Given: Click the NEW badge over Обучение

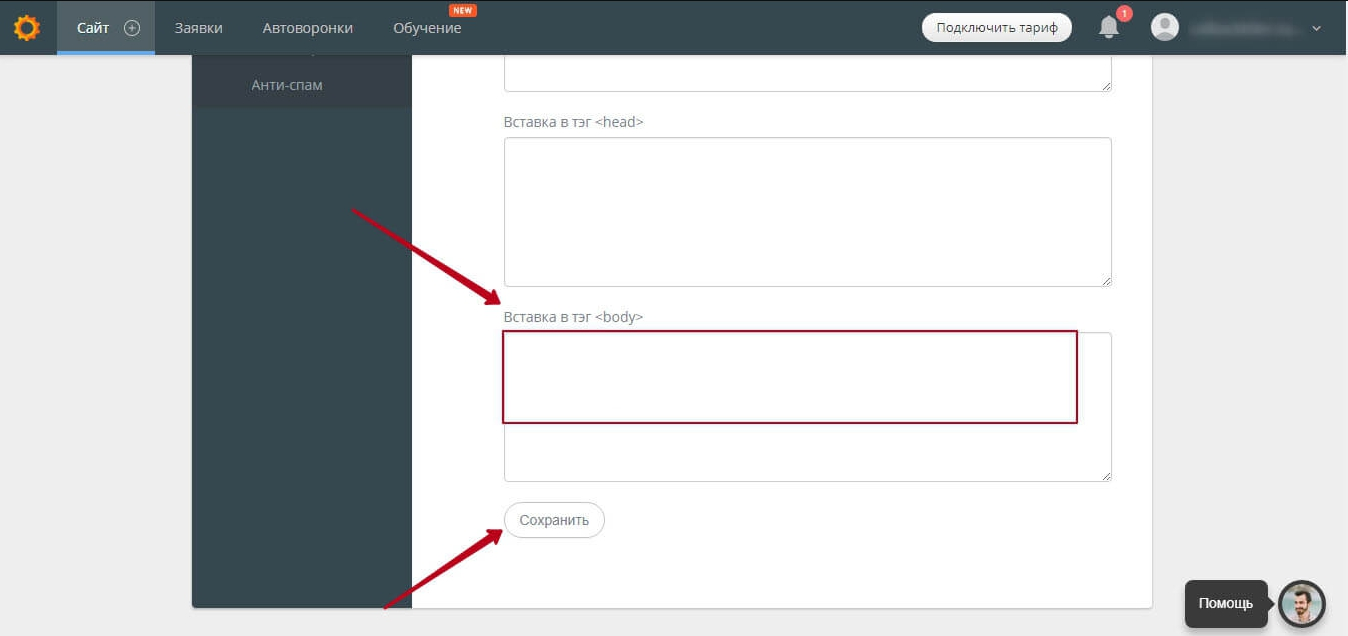Looking at the screenshot, I should click(463, 11).
